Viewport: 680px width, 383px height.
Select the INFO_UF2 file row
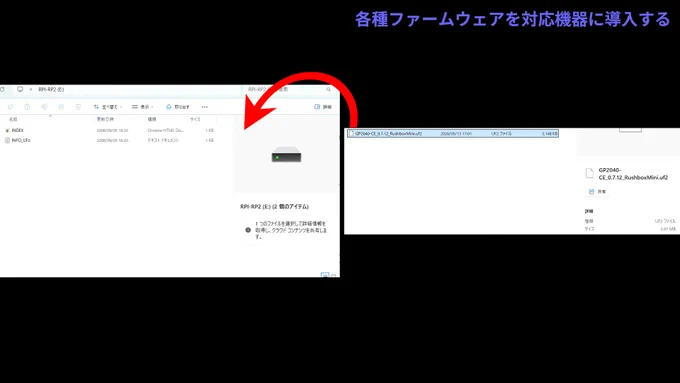click(x=110, y=140)
